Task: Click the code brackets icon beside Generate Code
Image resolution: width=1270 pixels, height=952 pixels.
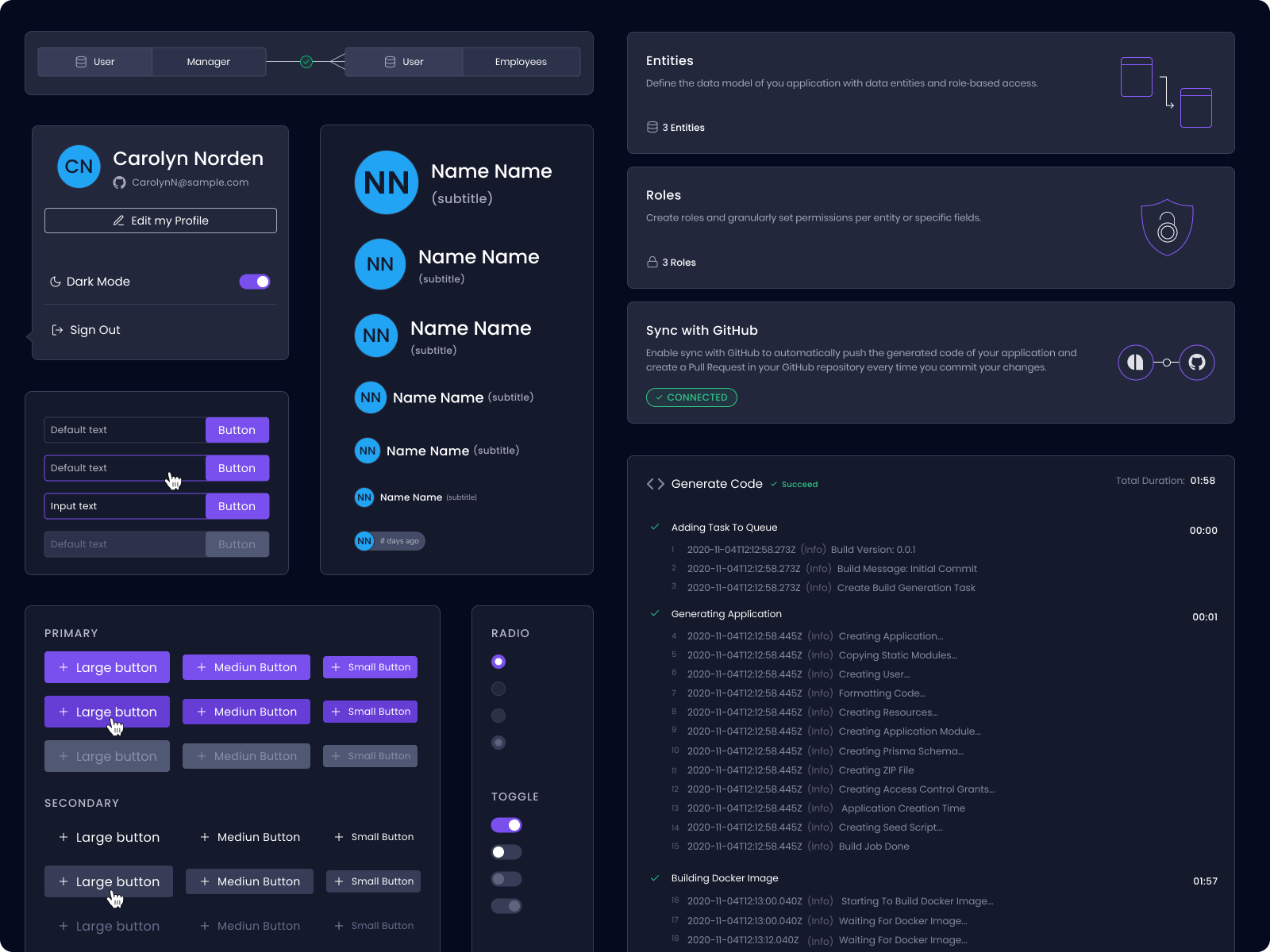Action: pos(655,484)
